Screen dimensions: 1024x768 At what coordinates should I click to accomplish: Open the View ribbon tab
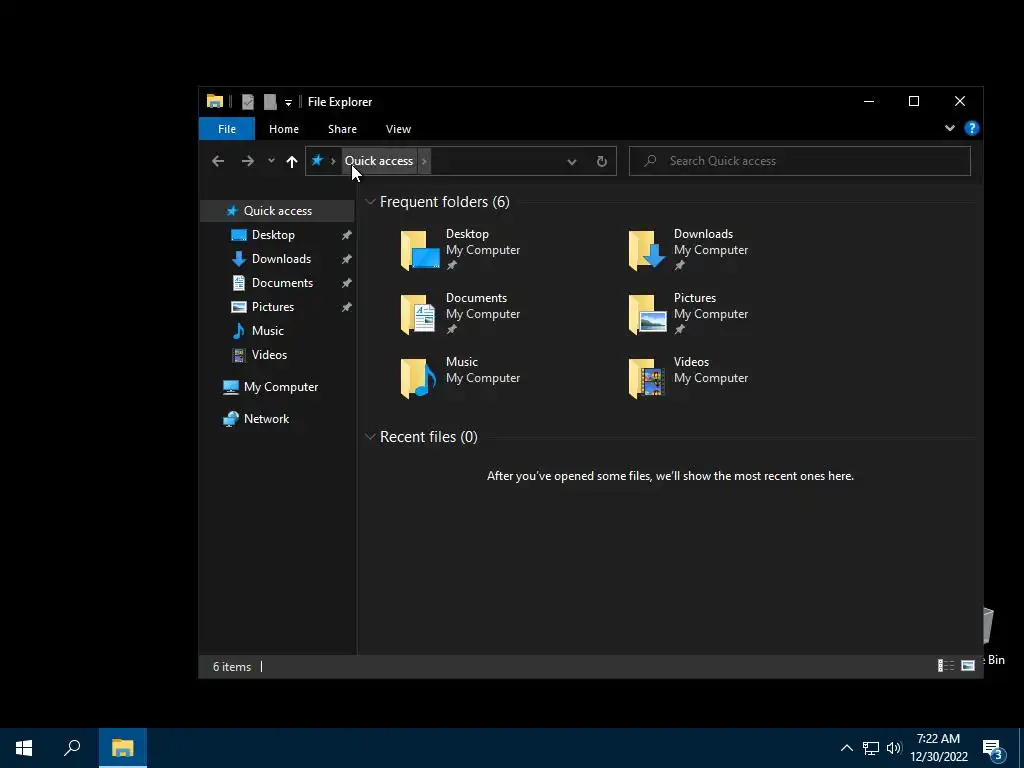point(398,129)
